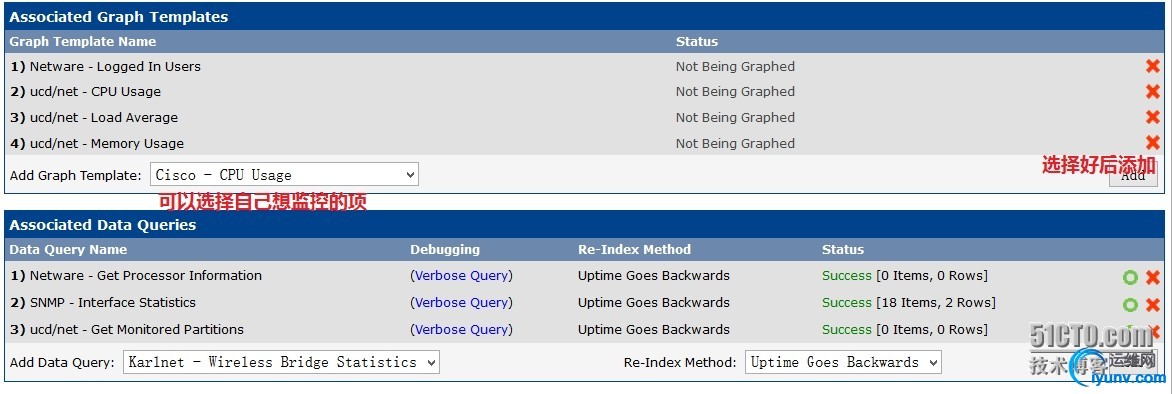Delete Netware - Logged In Users graph template
The height and width of the screenshot is (394, 1172).
click(x=1152, y=67)
